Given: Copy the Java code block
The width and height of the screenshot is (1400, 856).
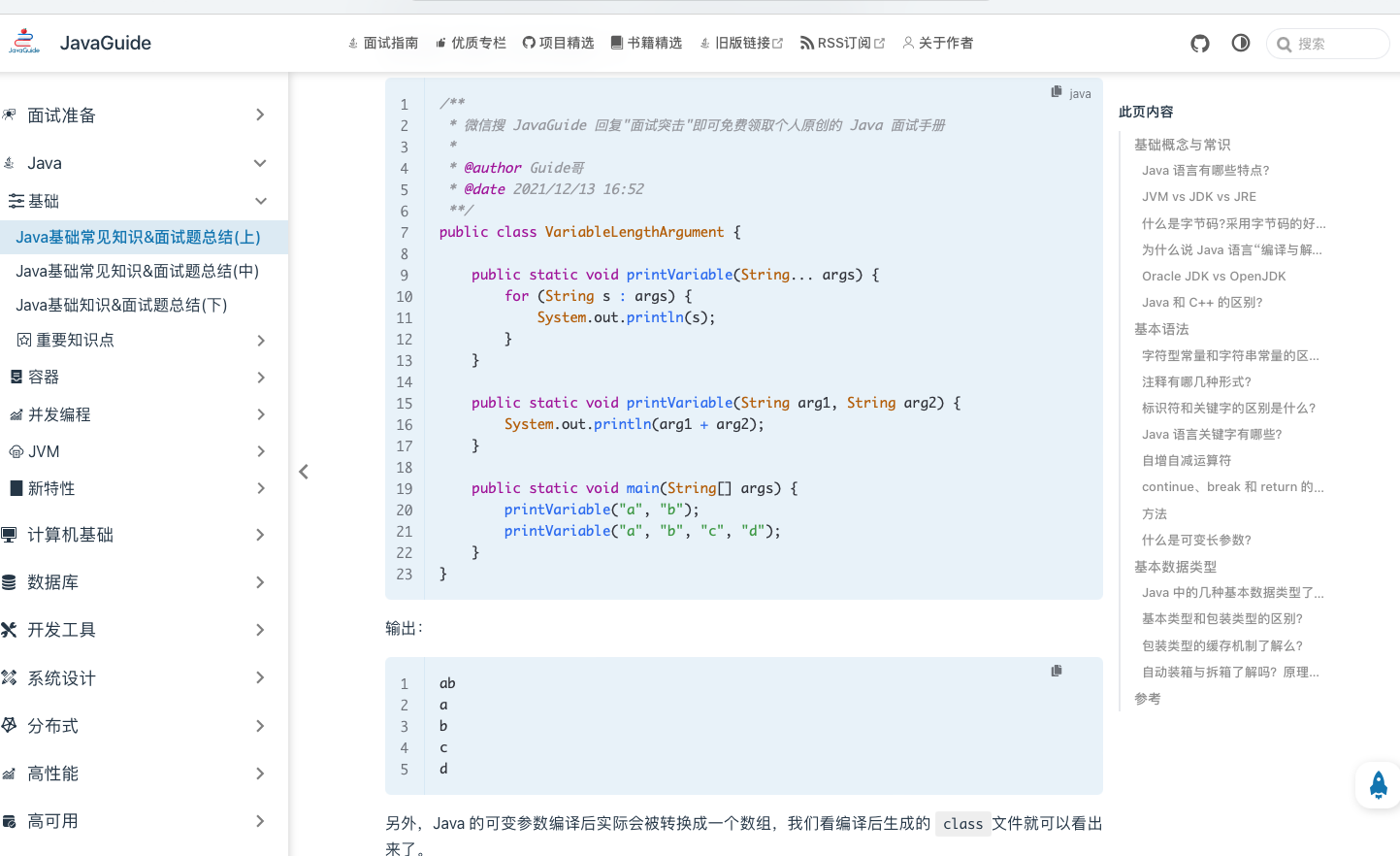Looking at the screenshot, I should (x=1055, y=90).
